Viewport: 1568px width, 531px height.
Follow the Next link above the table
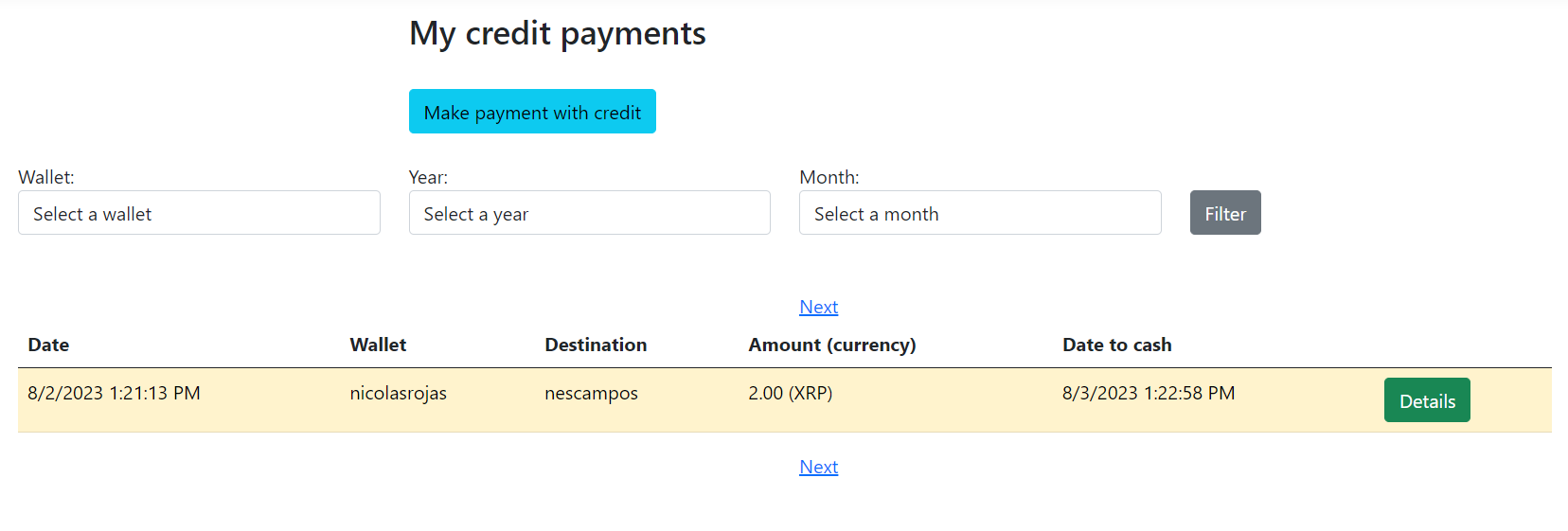click(x=819, y=307)
